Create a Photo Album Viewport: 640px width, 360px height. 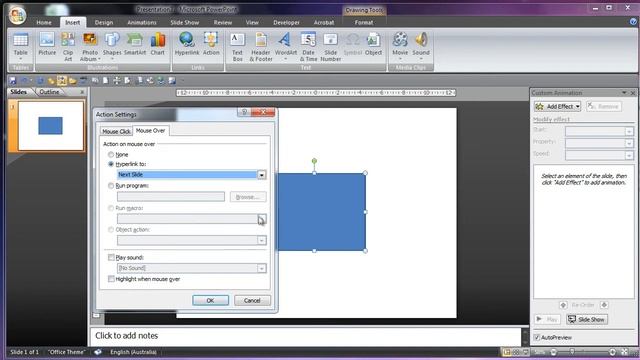(90, 47)
